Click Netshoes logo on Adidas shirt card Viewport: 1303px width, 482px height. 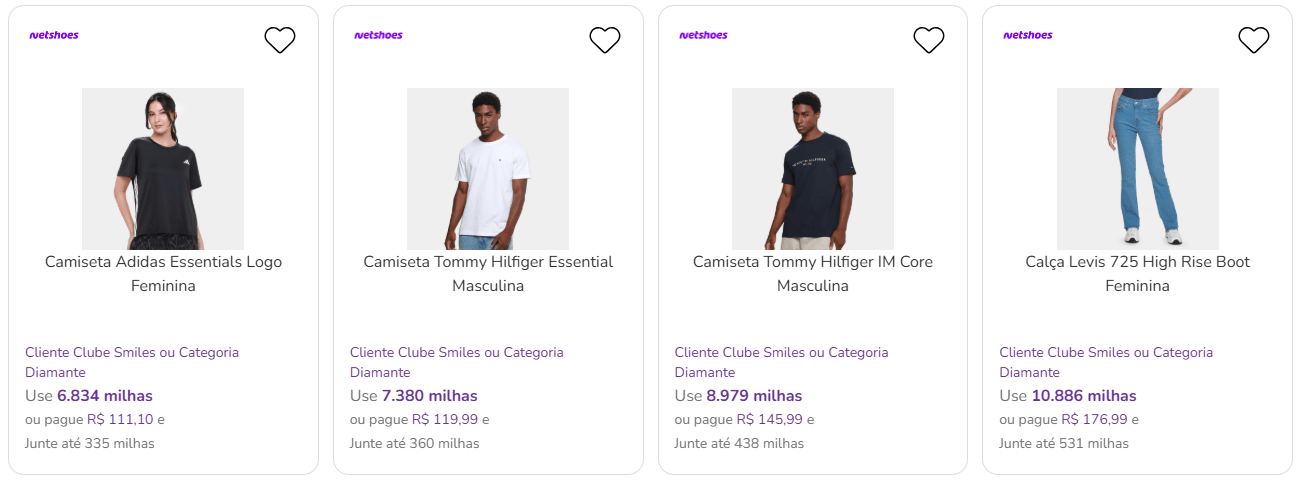tap(54, 35)
